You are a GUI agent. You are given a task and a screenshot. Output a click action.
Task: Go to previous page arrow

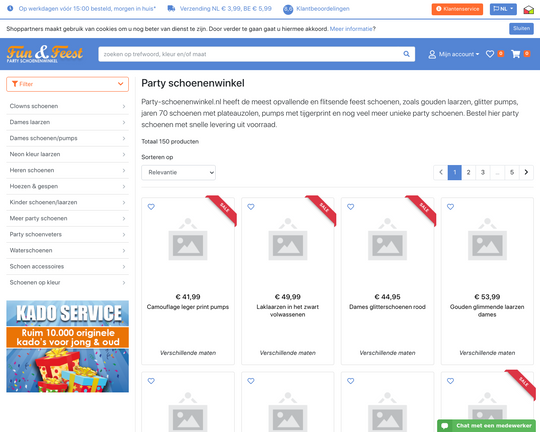click(440, 172)
